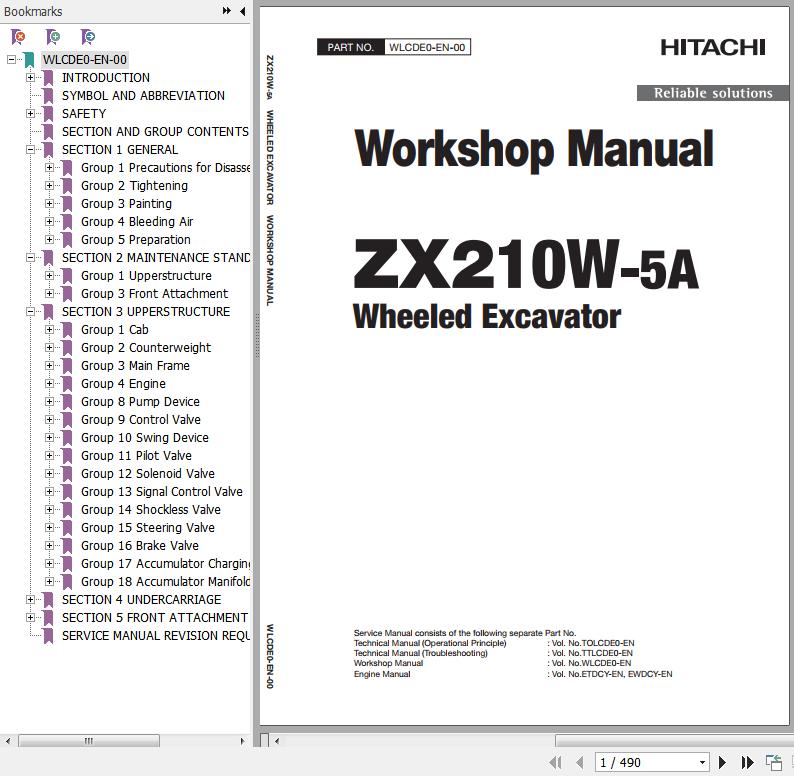The height and width of the screenshot is (776, 794).
Task: Open Group 13 Signal Control Valve bookmark
Action: tap(162, 491)
